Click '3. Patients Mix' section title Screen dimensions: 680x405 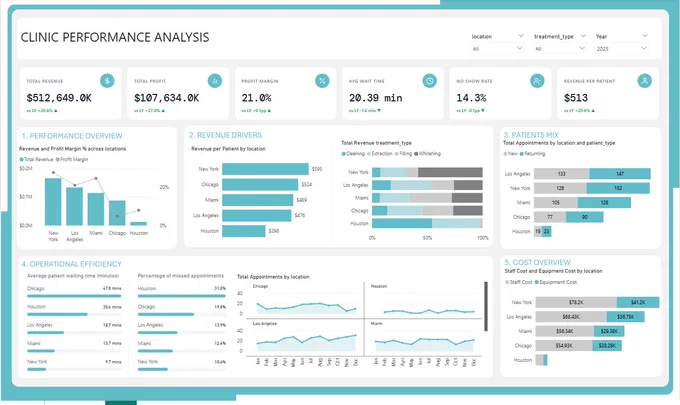531,135
